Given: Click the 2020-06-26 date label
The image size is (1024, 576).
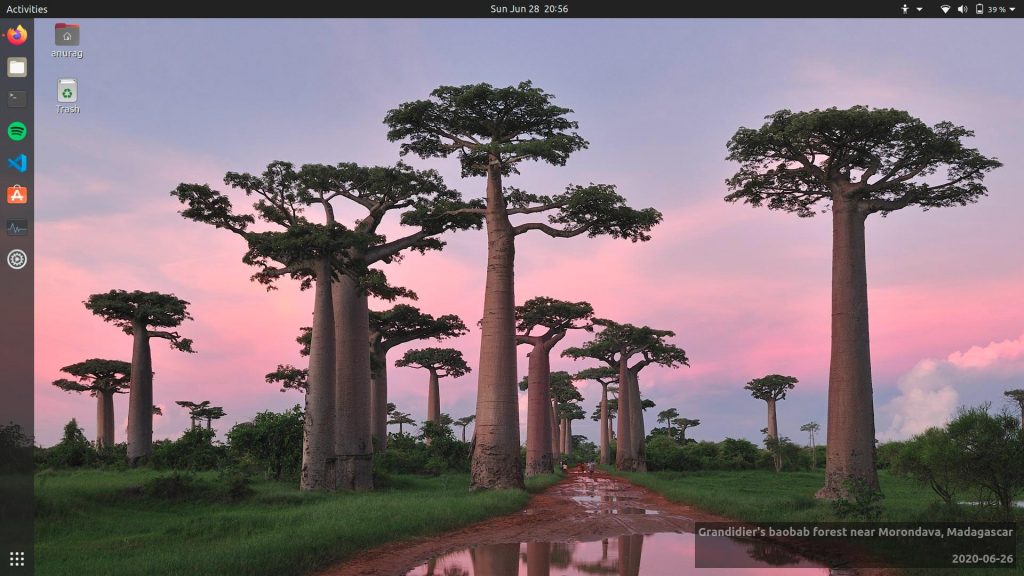Looking at the screenshot, I should 982,558.
